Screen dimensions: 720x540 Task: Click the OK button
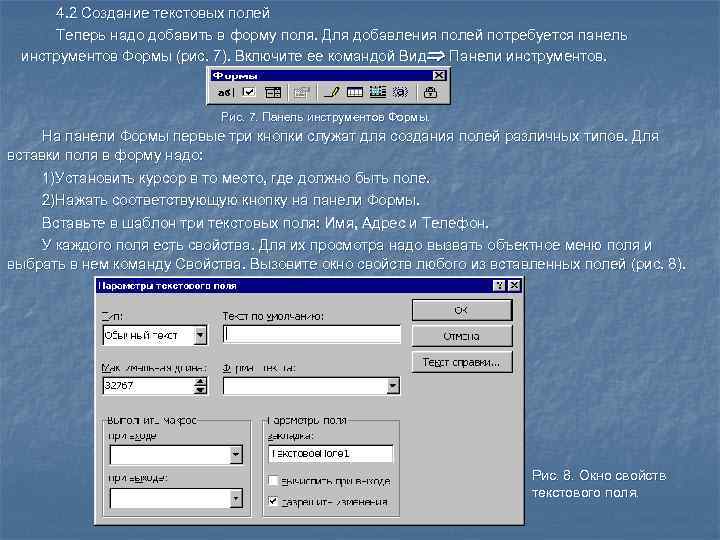pos(461,310)
